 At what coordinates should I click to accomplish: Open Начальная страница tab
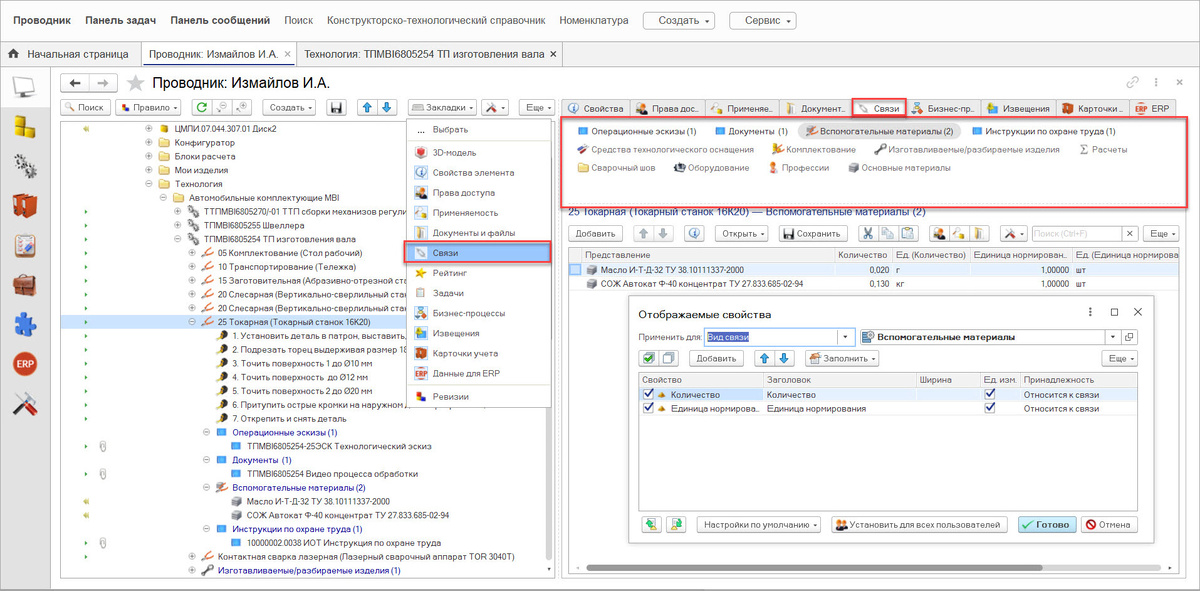[x=69, y=54]
